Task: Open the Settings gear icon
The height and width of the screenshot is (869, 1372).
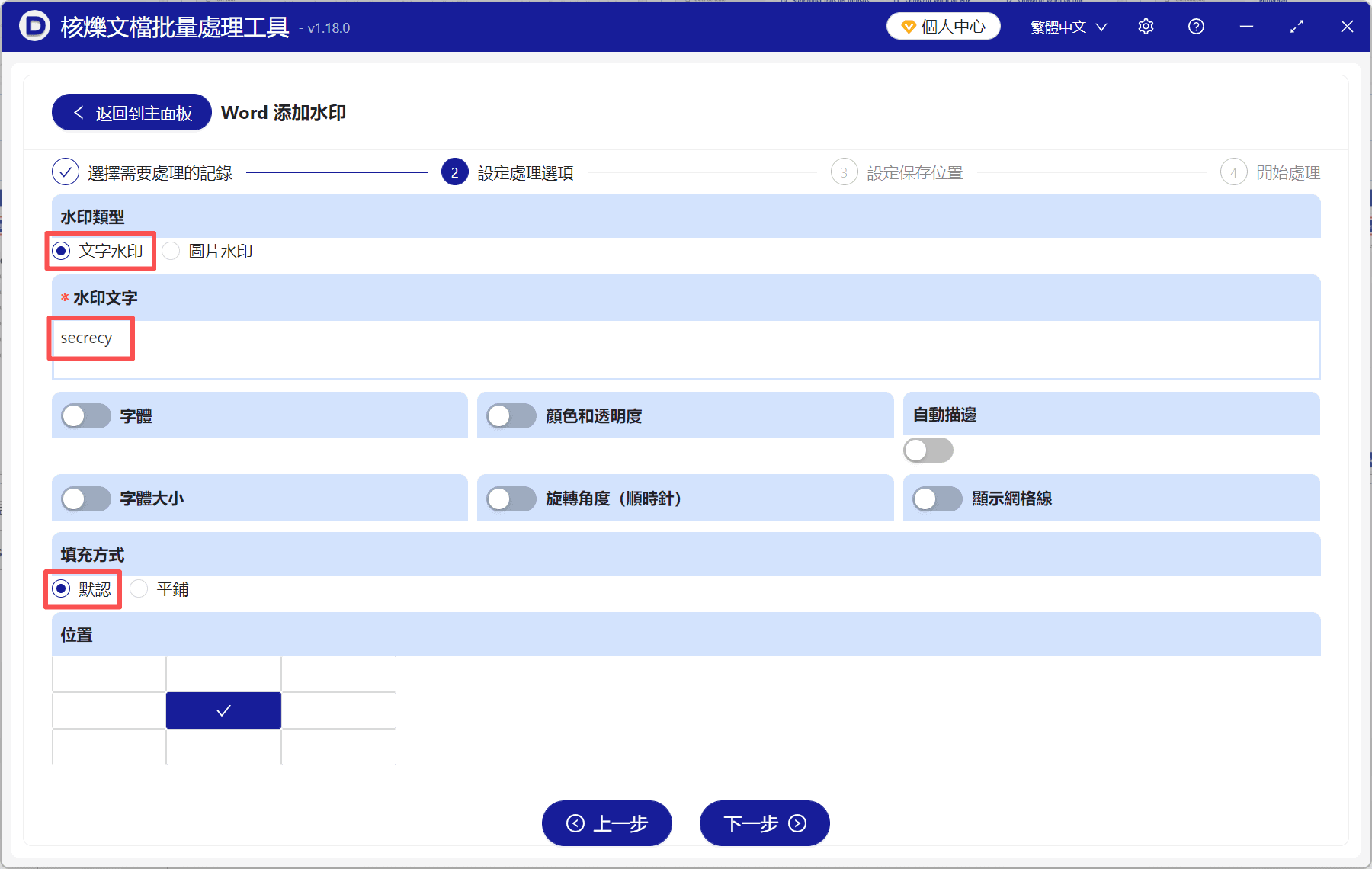Action: pyautogui.click(x=1146, y=26)
